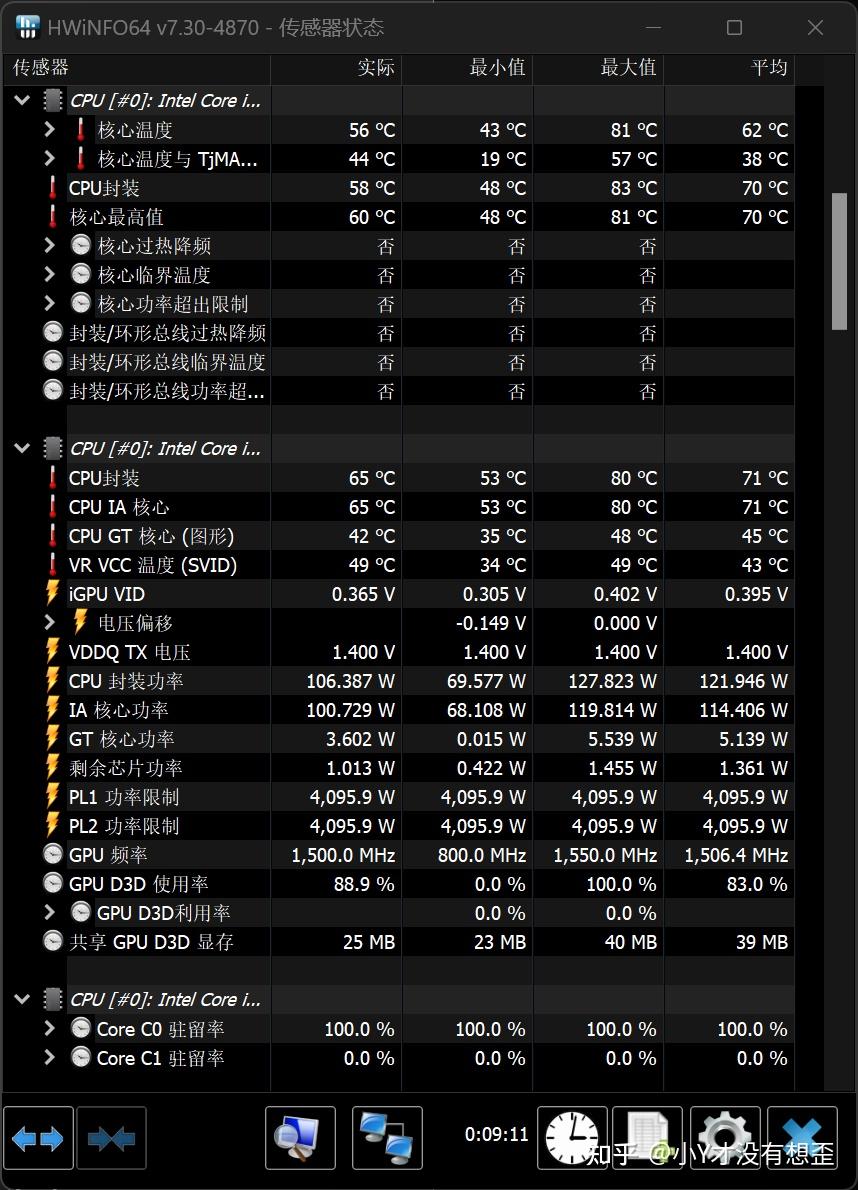Image resolution: width=858 pixels, height=1190 pixels.
Task: Click the vertical scrollbar thumb
Action: [x=839, y=262]
